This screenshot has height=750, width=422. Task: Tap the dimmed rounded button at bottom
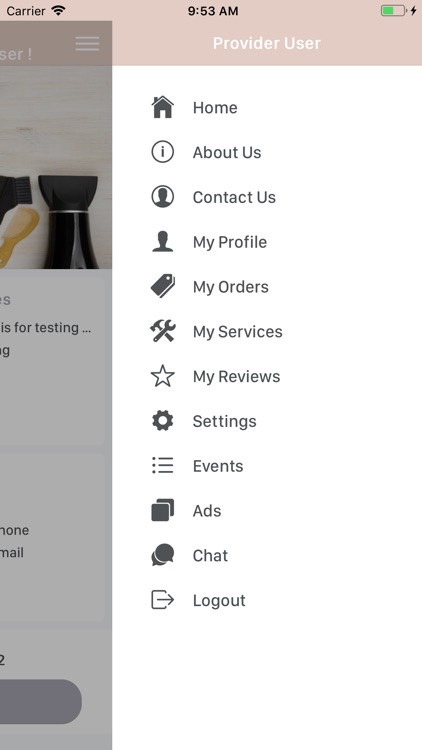click(x=41, y=702)
